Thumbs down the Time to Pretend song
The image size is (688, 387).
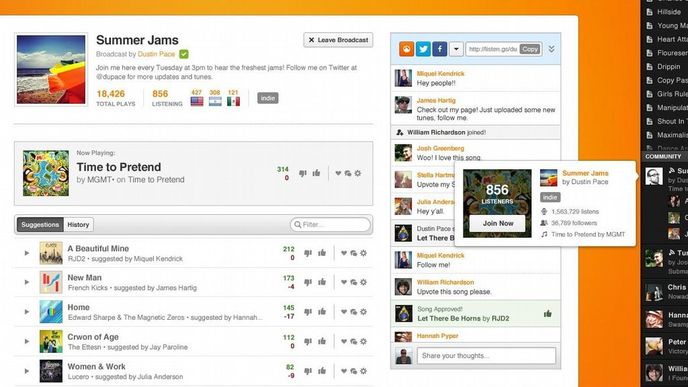303,173
